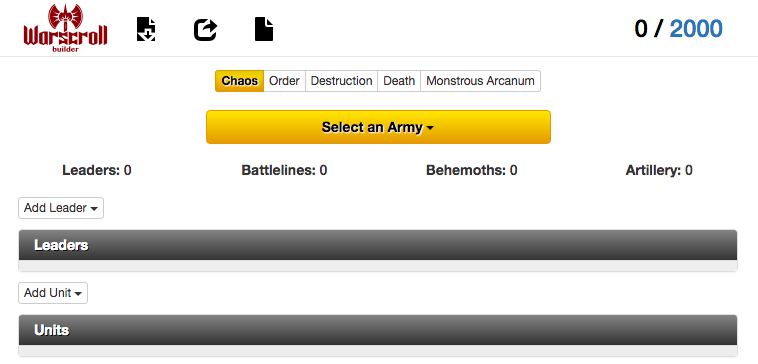Click the save/download list icon
The image size is (758, 364).
pyautogui.click(x=146, y=29)
